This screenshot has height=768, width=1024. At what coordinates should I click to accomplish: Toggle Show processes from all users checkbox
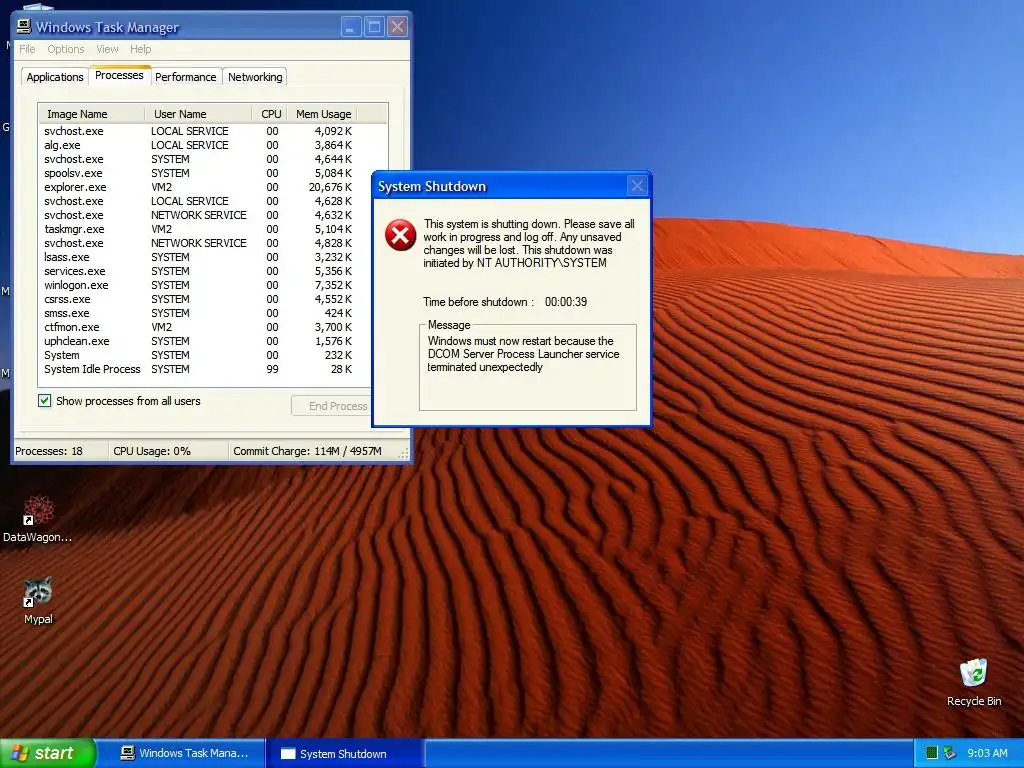point(44,400)
